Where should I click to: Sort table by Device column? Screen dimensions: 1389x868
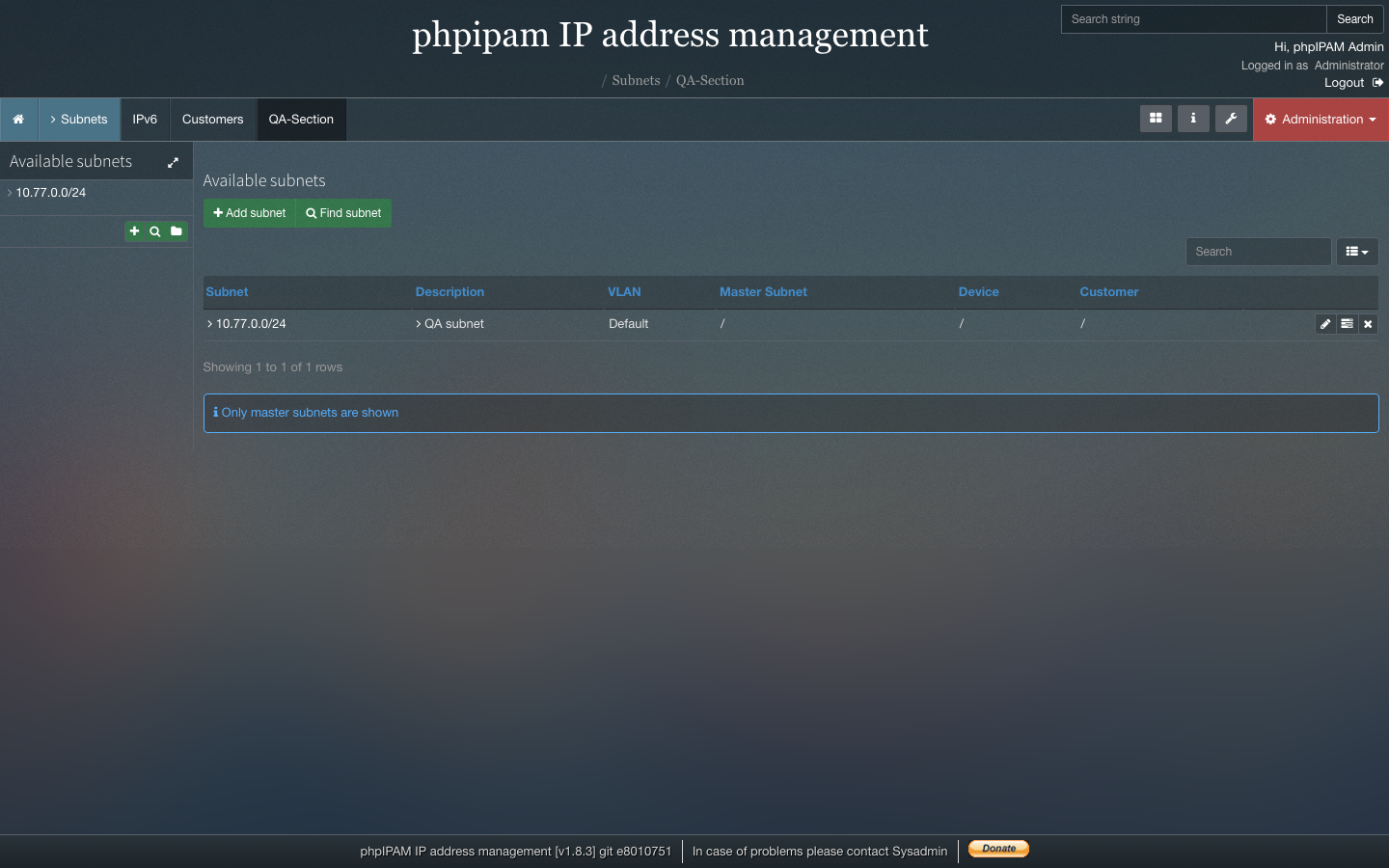coord(979,292)
